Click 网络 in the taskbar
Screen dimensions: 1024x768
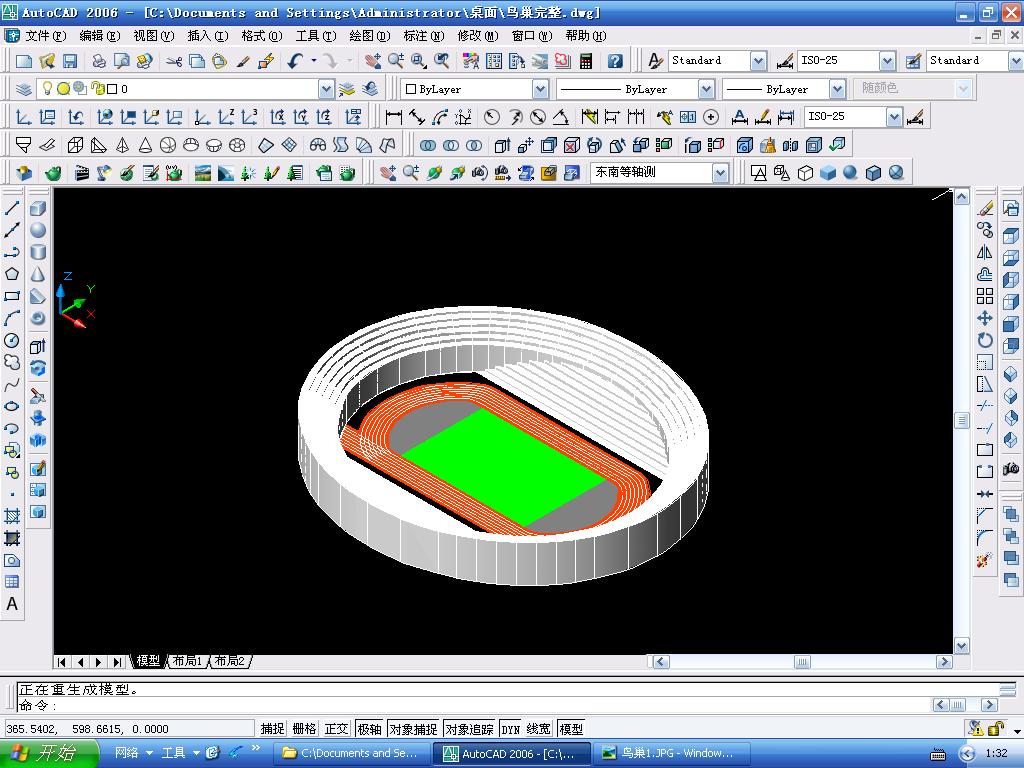(127, 753)
